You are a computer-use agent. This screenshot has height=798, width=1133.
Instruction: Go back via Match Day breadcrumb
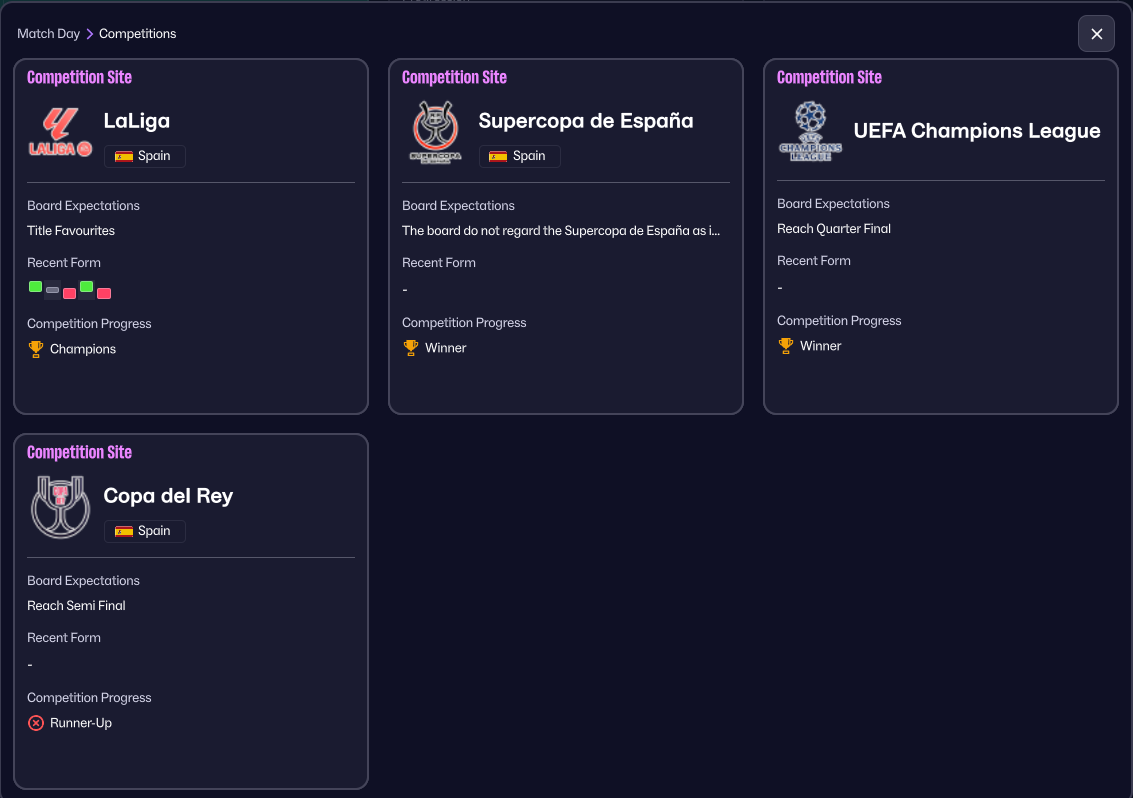coord(48,34)
